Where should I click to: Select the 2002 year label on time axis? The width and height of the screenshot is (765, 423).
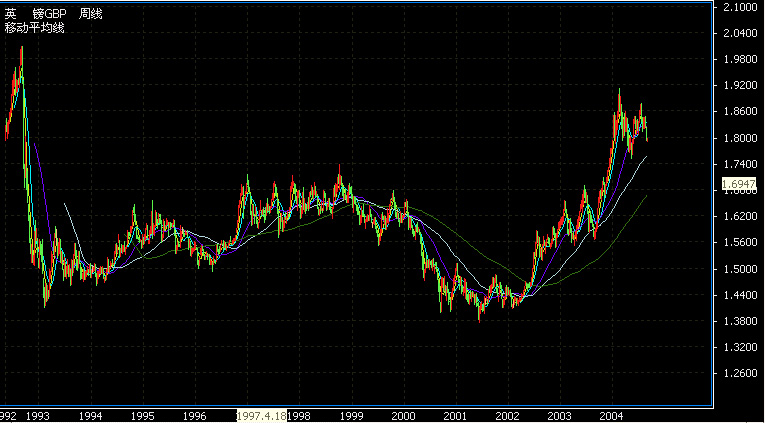[x=507, y=415]
